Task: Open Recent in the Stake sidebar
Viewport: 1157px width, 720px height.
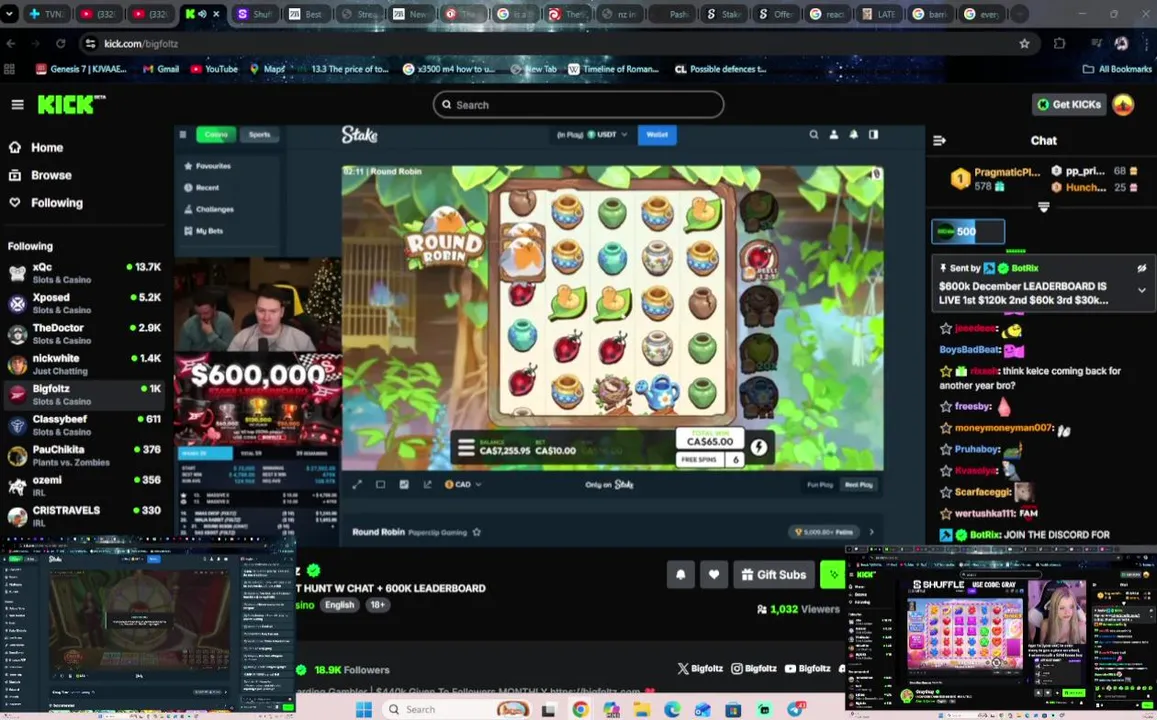Action: coord(201,187)
